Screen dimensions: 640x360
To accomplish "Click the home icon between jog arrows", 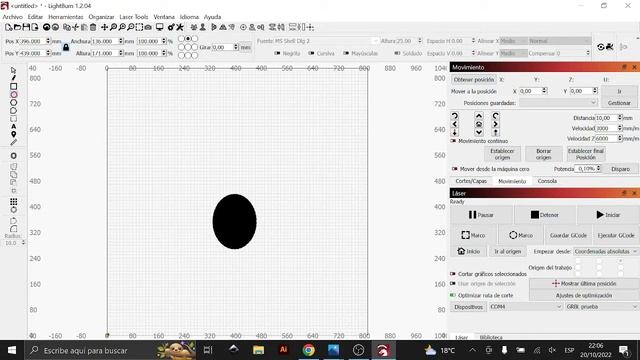I will (479, 124).
